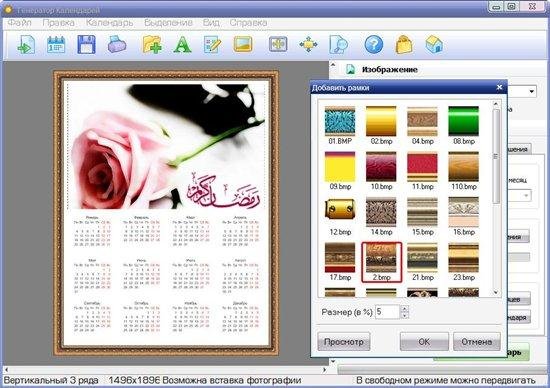Confirm frame with OK button
The height and width of the screenshot is (388, 550).
[424, 341]
